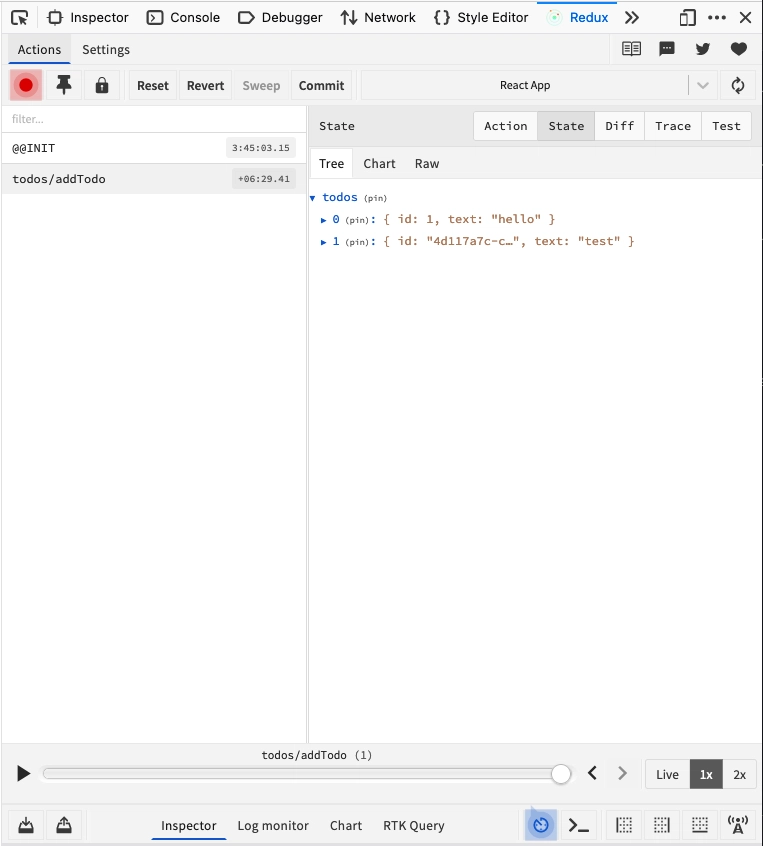Click the heart support icon
This screenshot has height=846, width=763.
click(739, 49)
